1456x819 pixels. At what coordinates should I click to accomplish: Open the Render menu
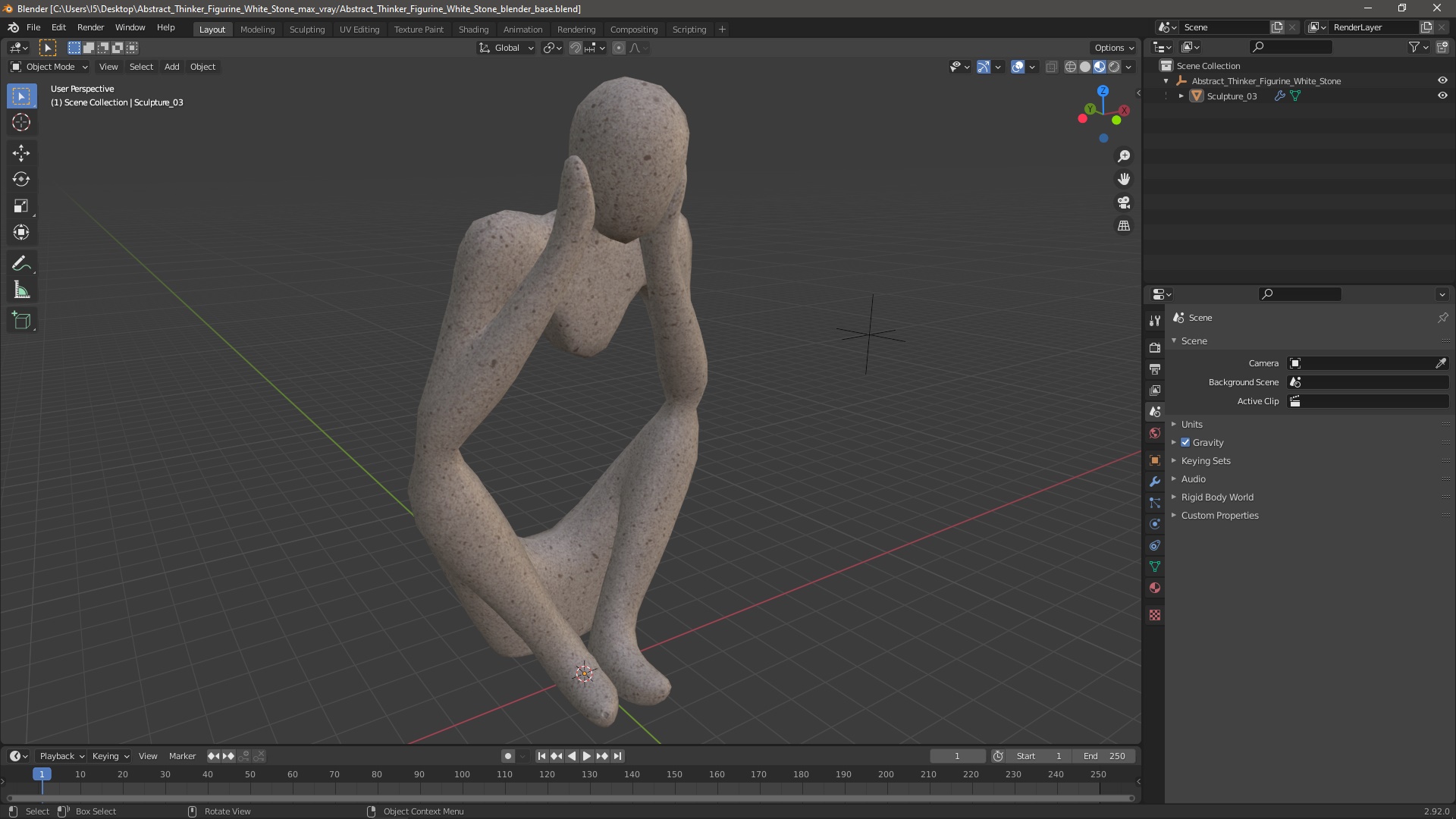(90, 27)
